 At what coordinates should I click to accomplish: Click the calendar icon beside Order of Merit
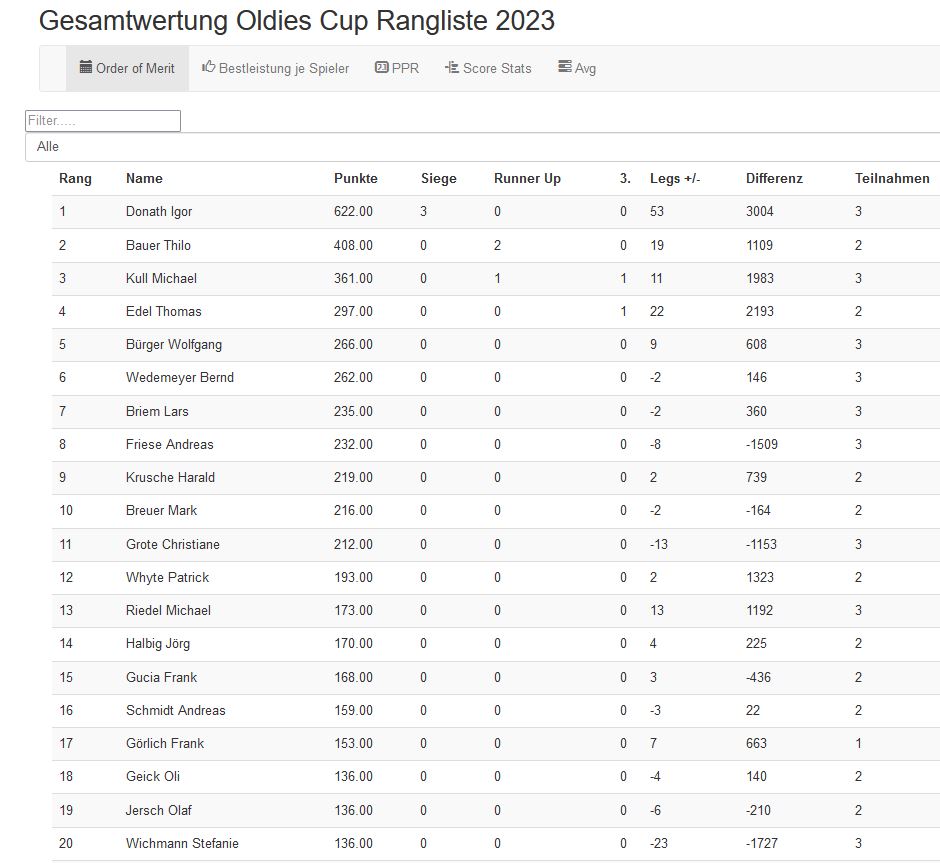click(x=86, y=68)
